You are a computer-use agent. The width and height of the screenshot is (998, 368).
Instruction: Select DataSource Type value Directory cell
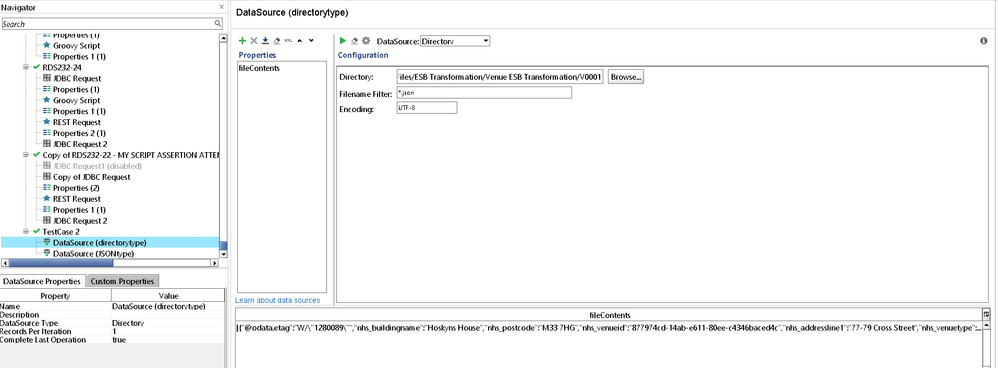click(168, 323)
